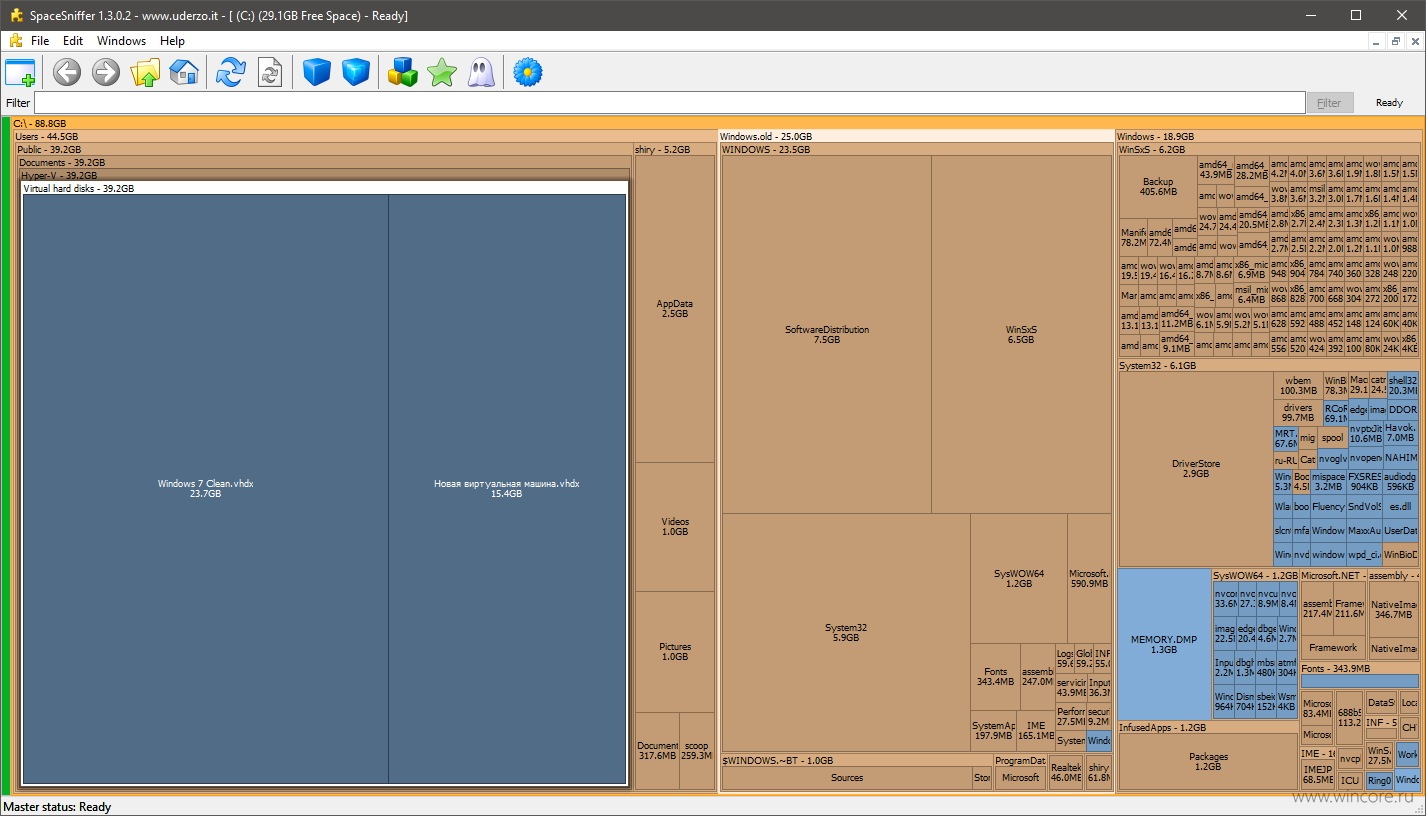Select the drivers 99.7MB block
Screen dimensions: 1426x816
tap(1298, 413)
